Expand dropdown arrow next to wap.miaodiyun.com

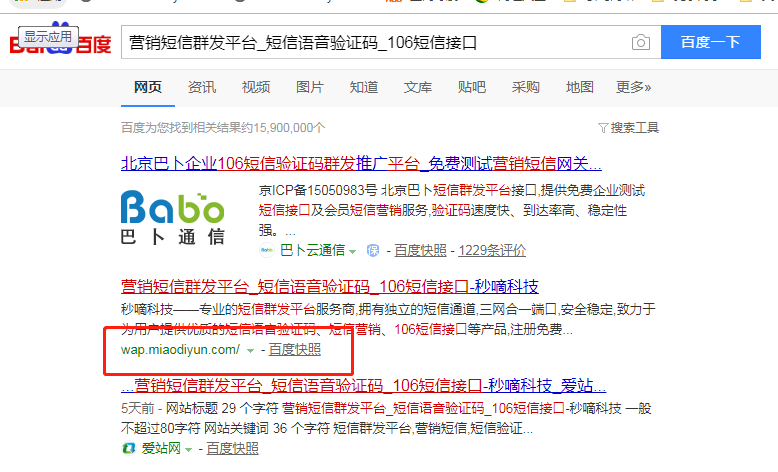pyautogui.click(x=251, y=351)
